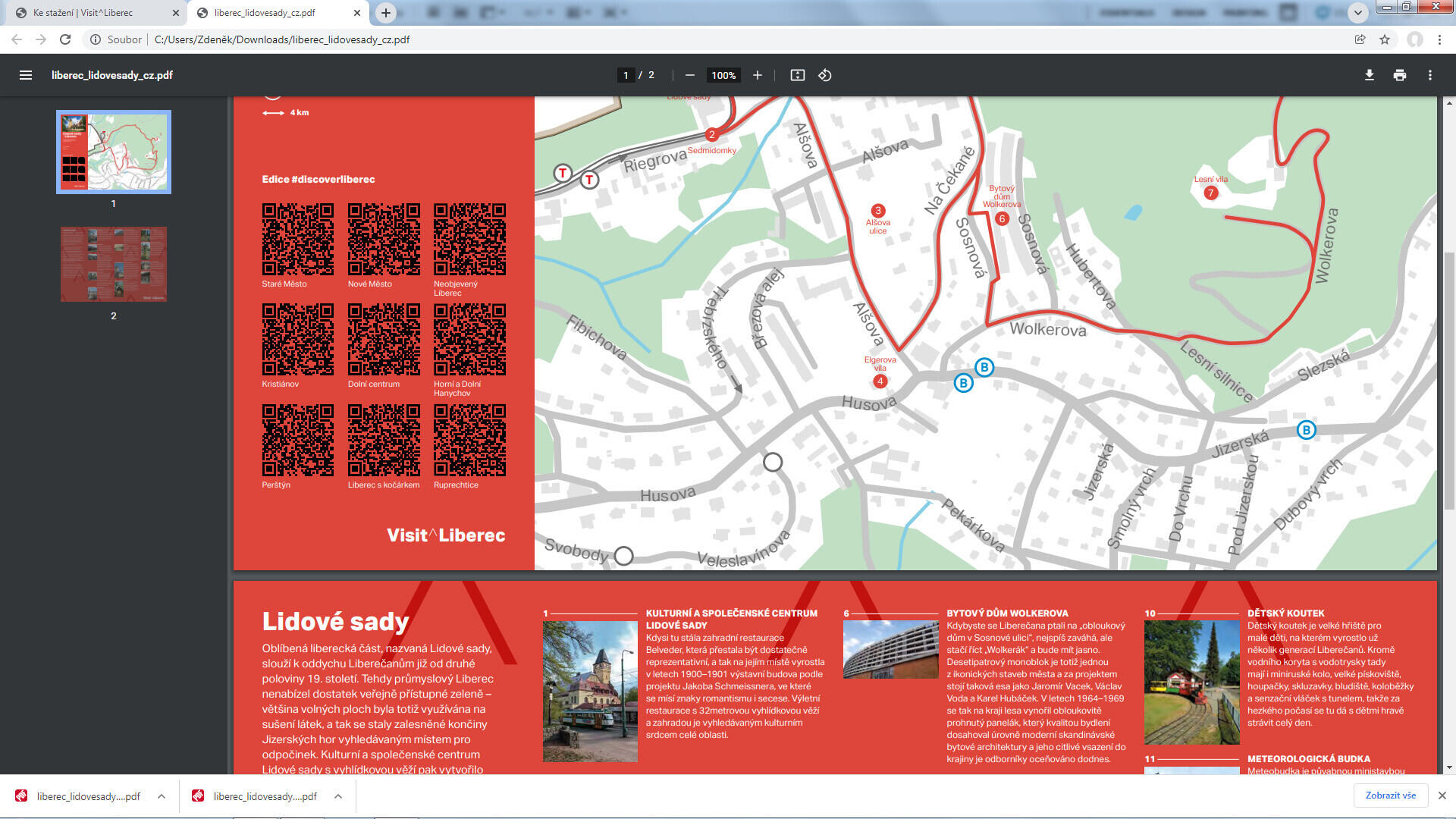The image size is (1456, 819).
Task: Open the search tabs dropdown arrow
Action: (x=1358, y=13)
